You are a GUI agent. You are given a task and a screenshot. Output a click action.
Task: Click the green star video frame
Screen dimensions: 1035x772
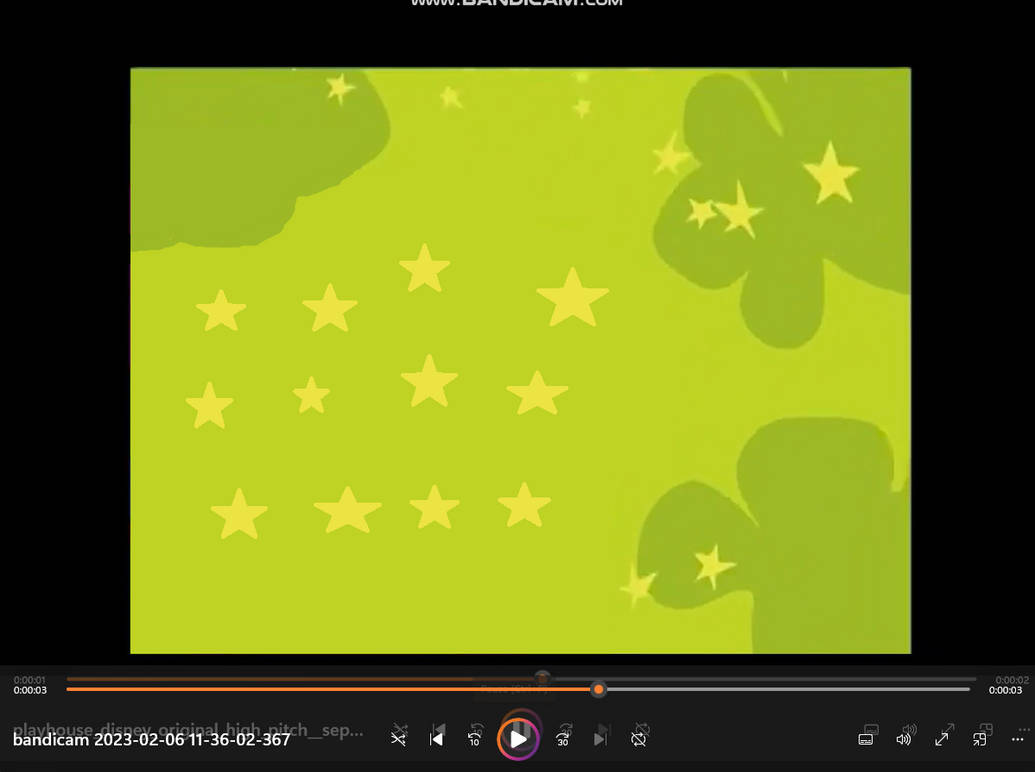coord(520,360)
